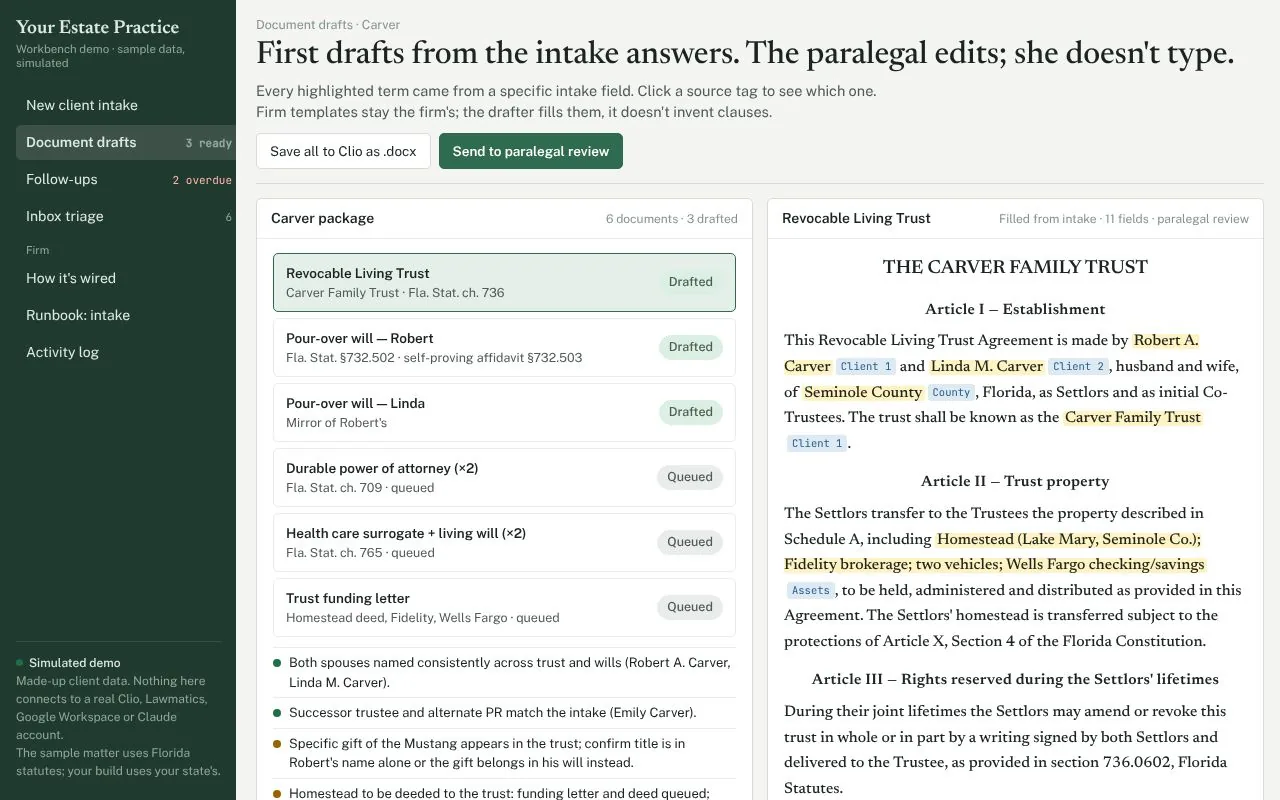Image resolution: width=1280 pixels, height=800 pixels.
Task: Open How it's wired page
Action: tap(125, 278)
